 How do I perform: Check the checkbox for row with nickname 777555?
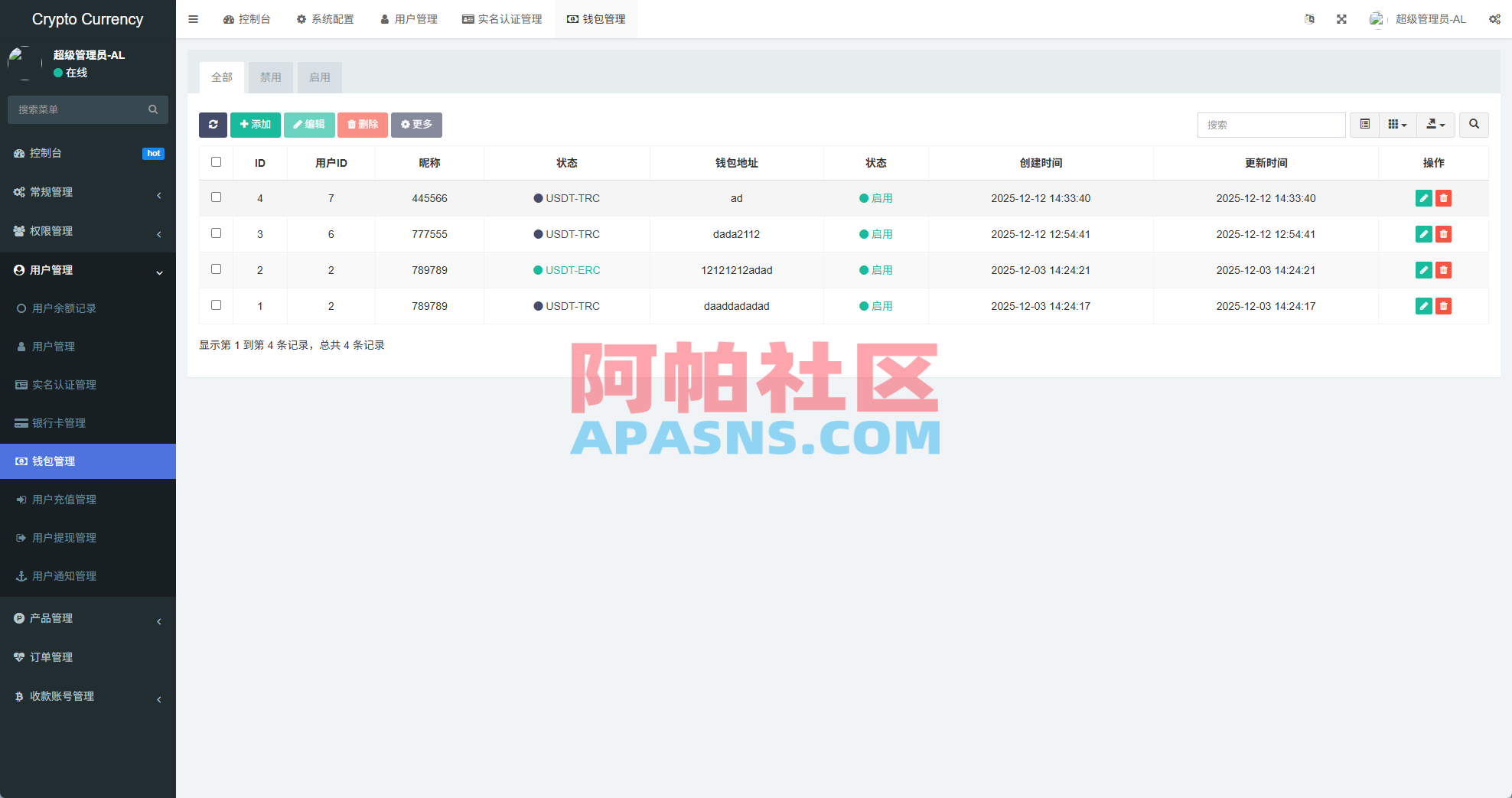pyautogui.click(x=216, y=233)
